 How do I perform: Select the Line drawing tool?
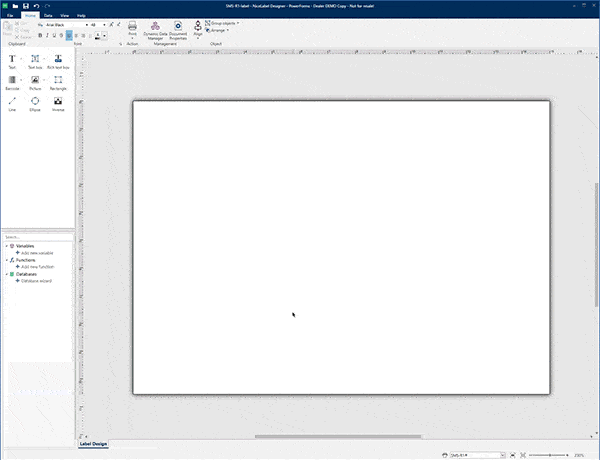coord(12,103)
